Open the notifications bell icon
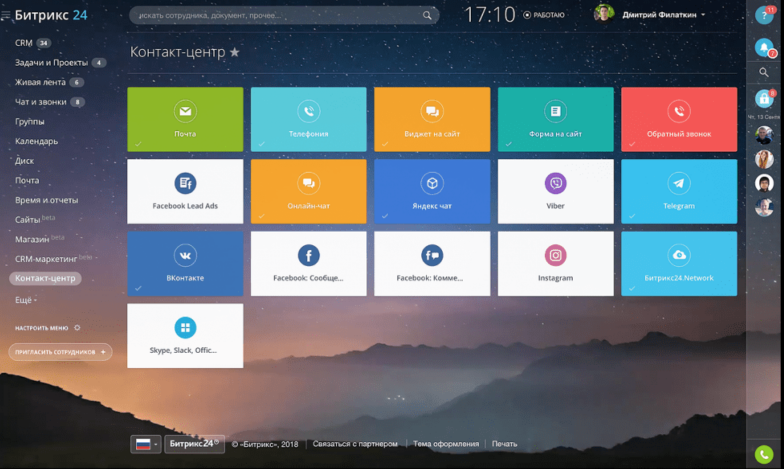 tap(764, 48)
